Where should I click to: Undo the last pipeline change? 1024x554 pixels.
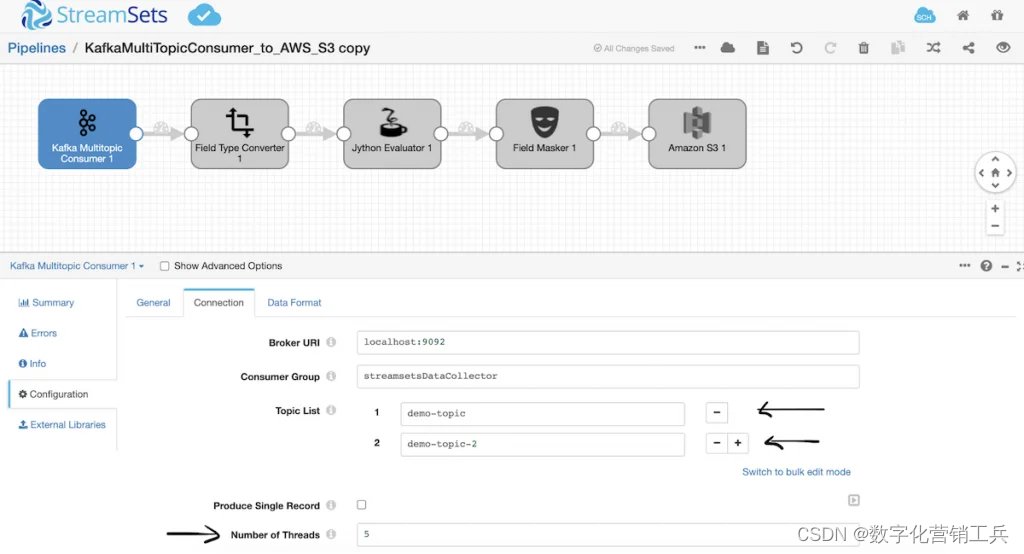[x=796, y=48]
